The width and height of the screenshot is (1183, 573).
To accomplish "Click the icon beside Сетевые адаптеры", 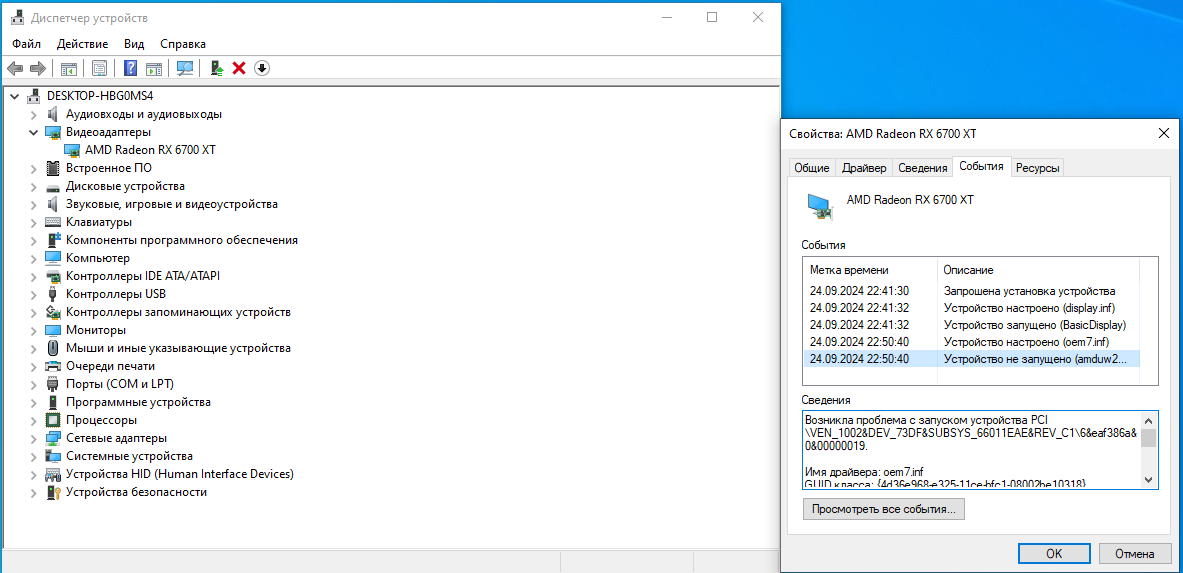I will pos(53,438).
